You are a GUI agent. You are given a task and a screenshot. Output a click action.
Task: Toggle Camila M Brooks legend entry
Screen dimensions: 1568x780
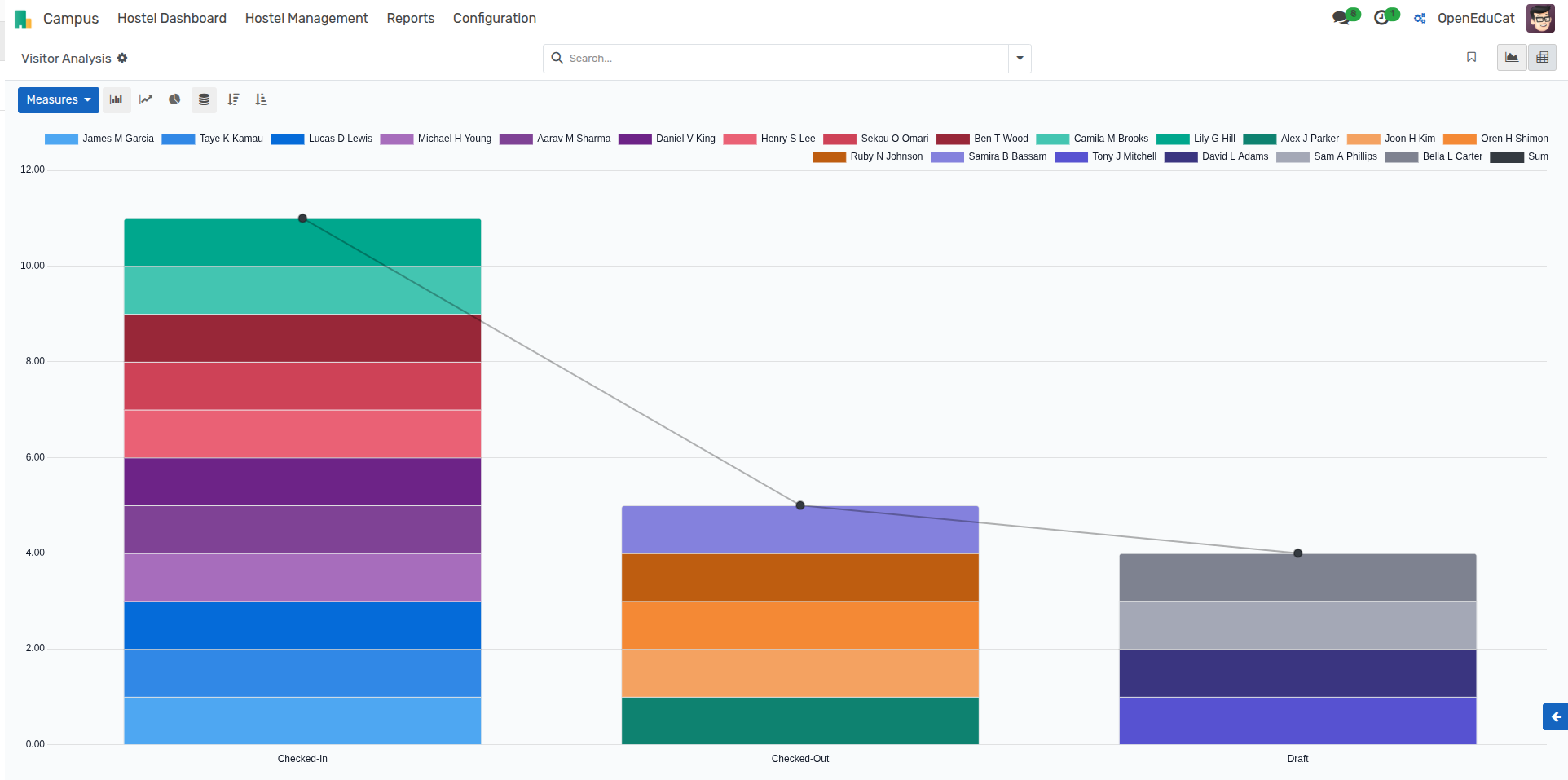click(1092, 139)
